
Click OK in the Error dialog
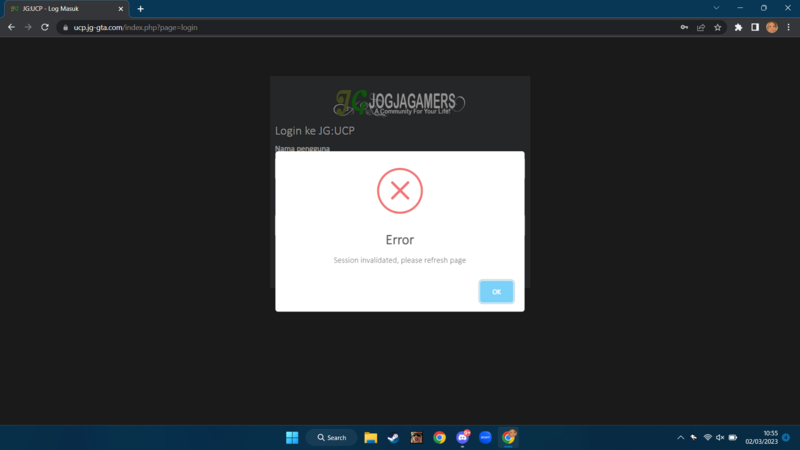(496, 291)
